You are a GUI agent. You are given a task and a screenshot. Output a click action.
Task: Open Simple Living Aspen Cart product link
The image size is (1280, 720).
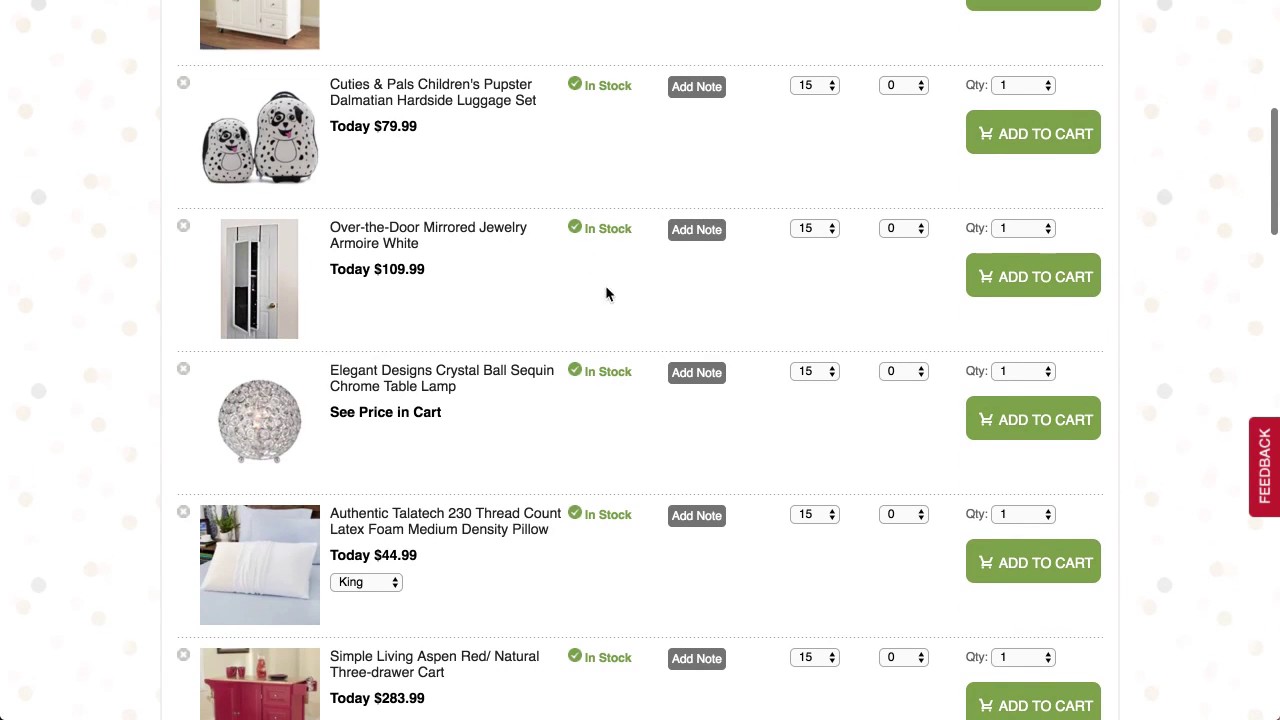click(x=434, y=664)
